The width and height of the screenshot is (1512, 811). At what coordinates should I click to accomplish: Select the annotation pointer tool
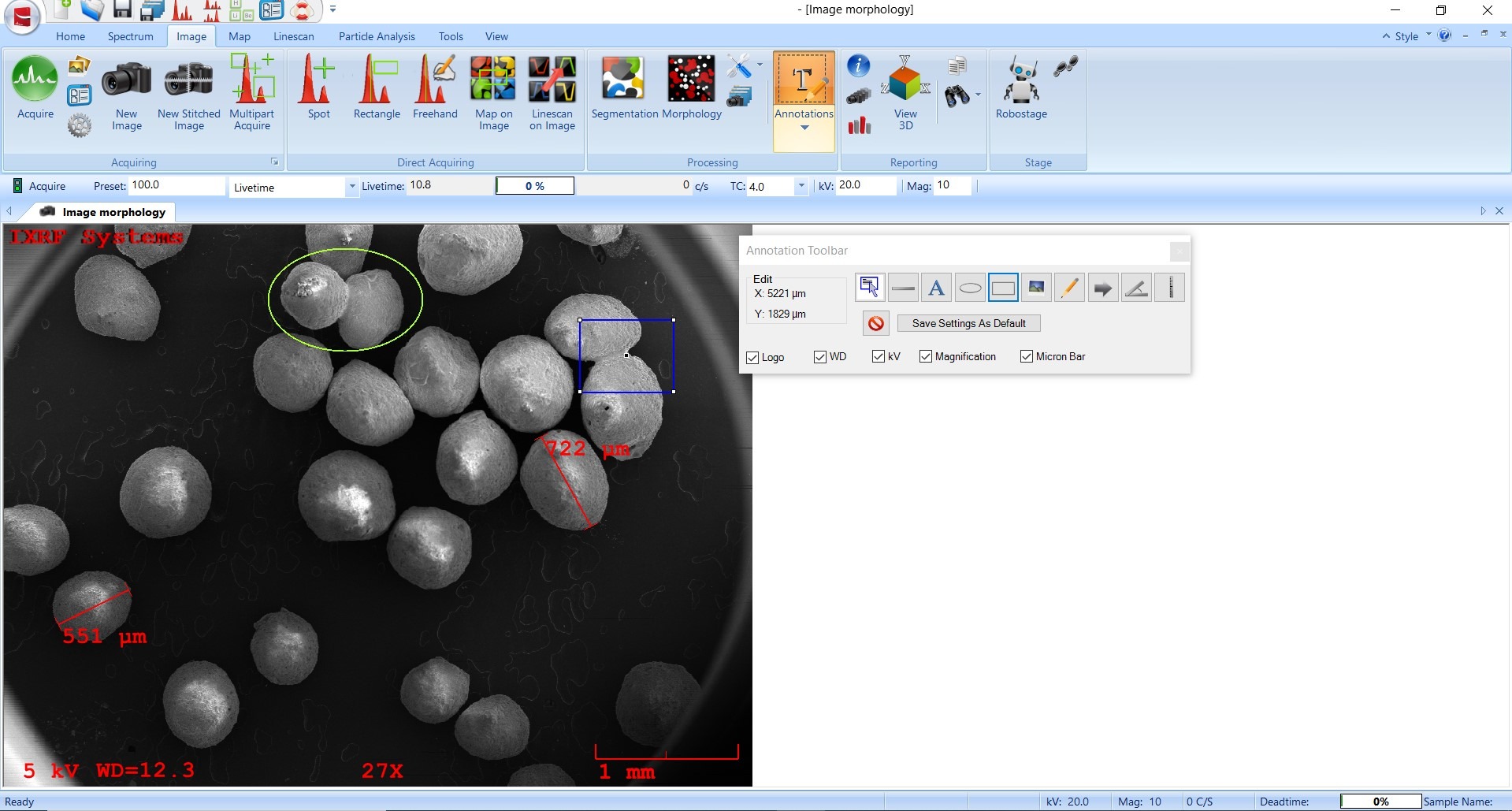click(x=870, y=288)
